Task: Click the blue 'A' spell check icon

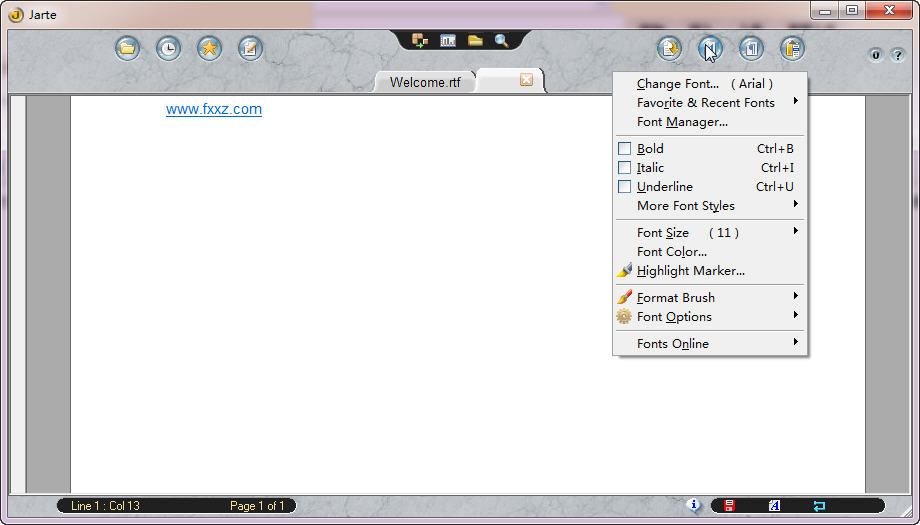Action: pyautogui.click(x=774, y=506)
